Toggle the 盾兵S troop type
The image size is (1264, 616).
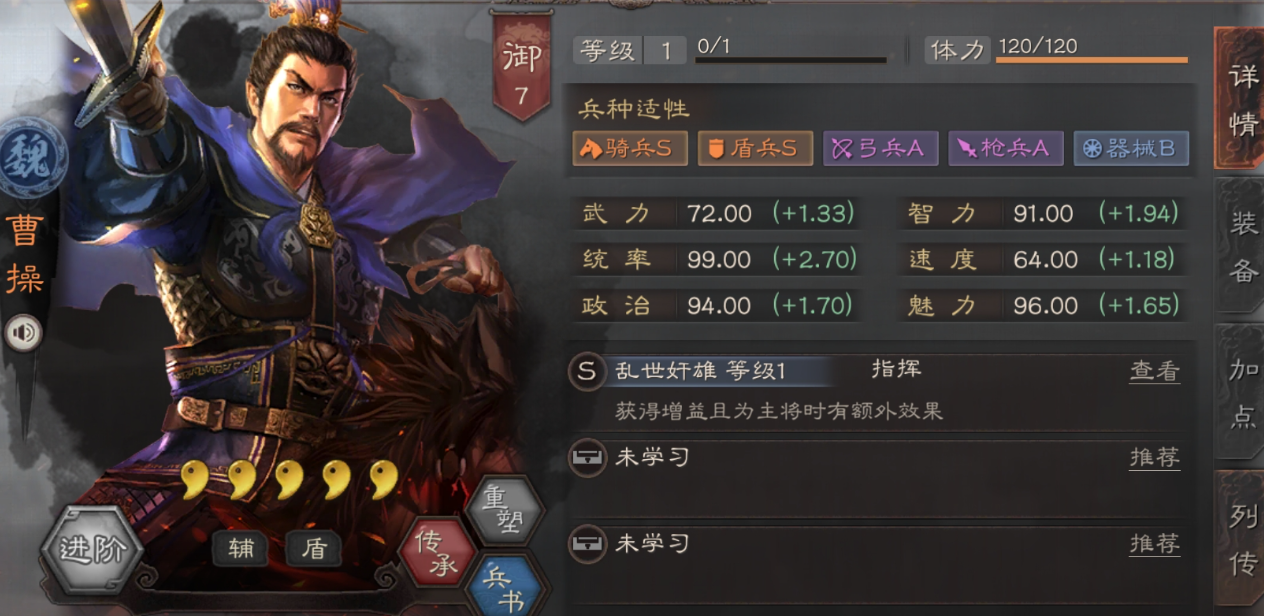pyautogui.click(x=754, y=149)
